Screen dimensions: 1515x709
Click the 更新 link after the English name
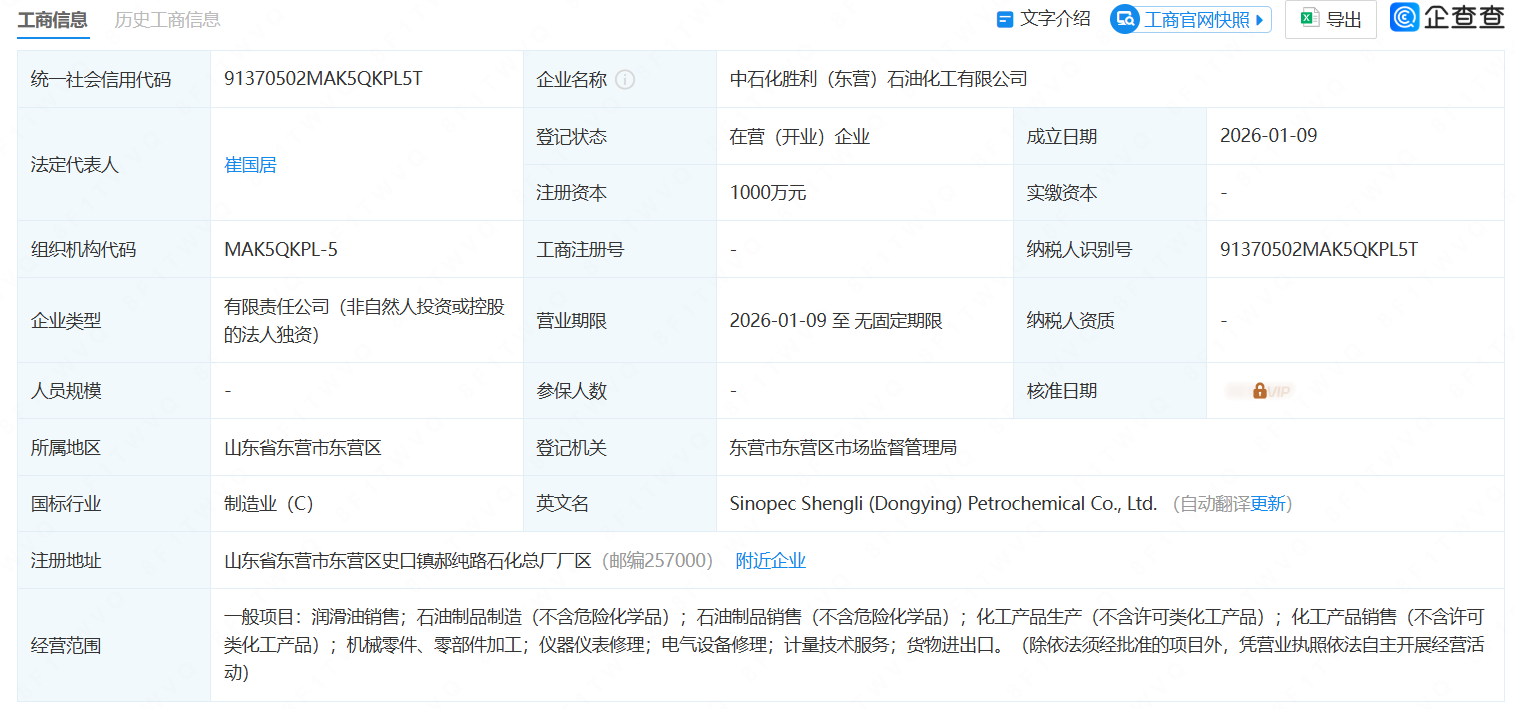click(1268, 504)
